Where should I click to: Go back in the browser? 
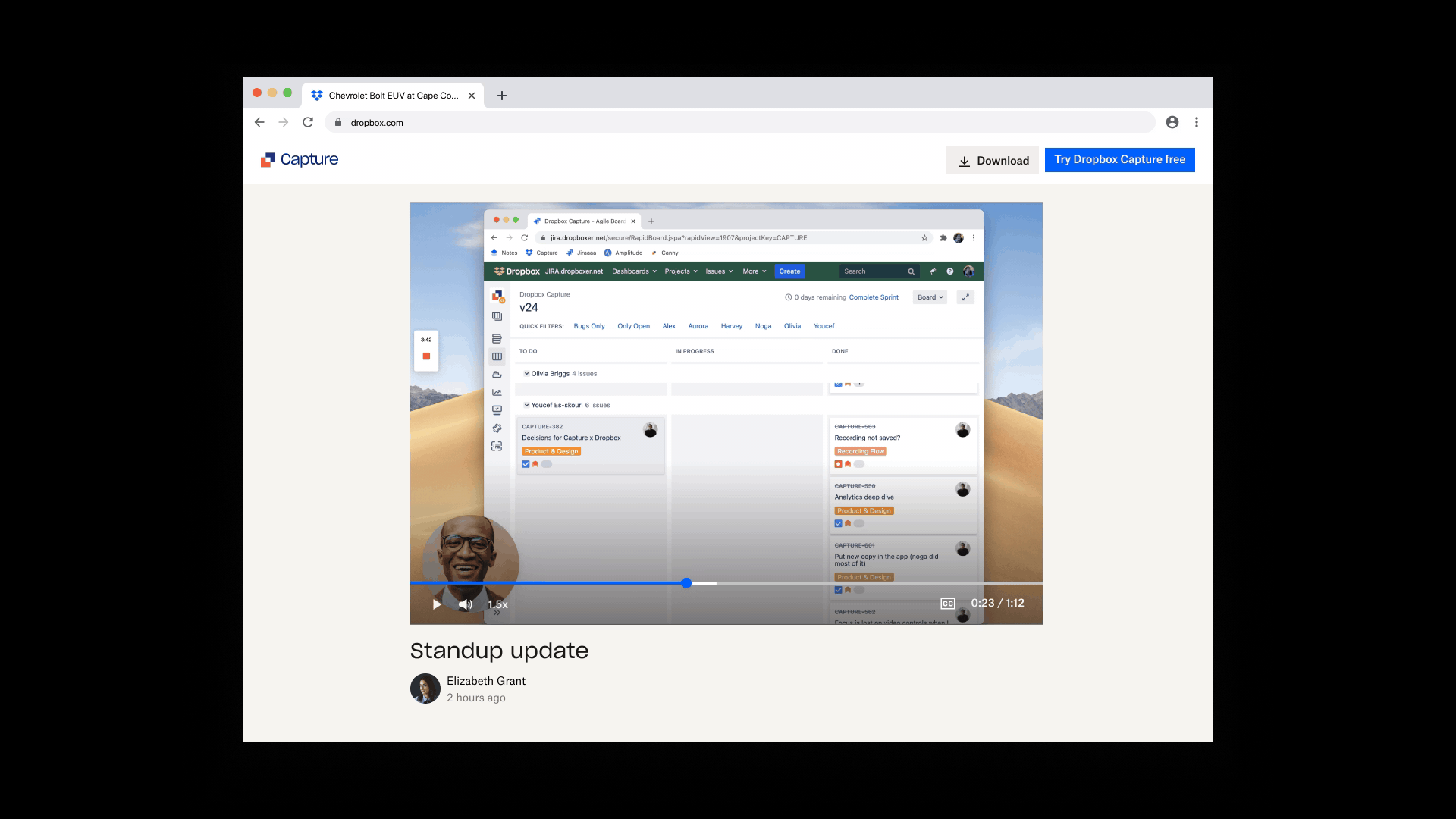tap(259, 122)
